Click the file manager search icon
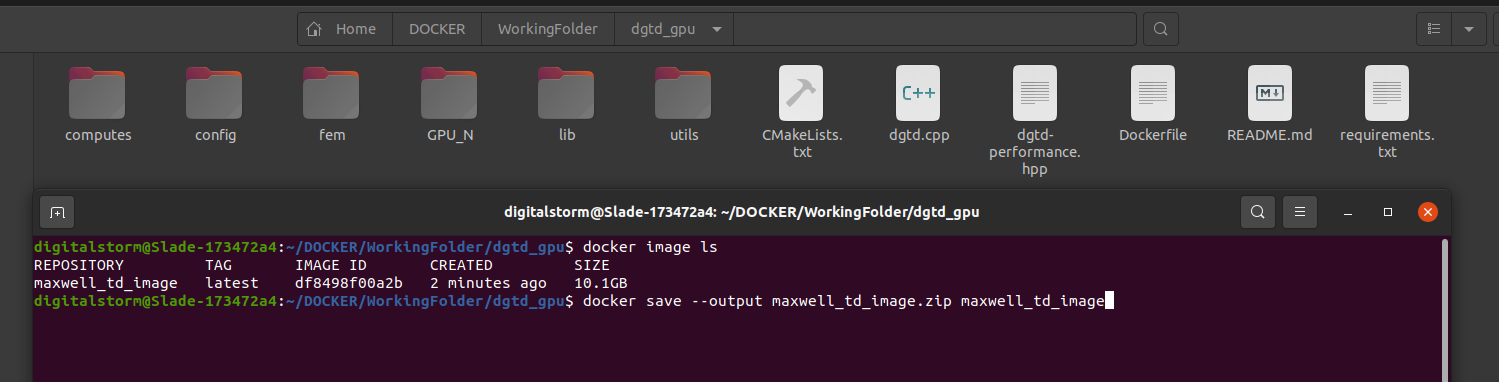Viewport: 1499px width, 382px height. coord(1160,29)
